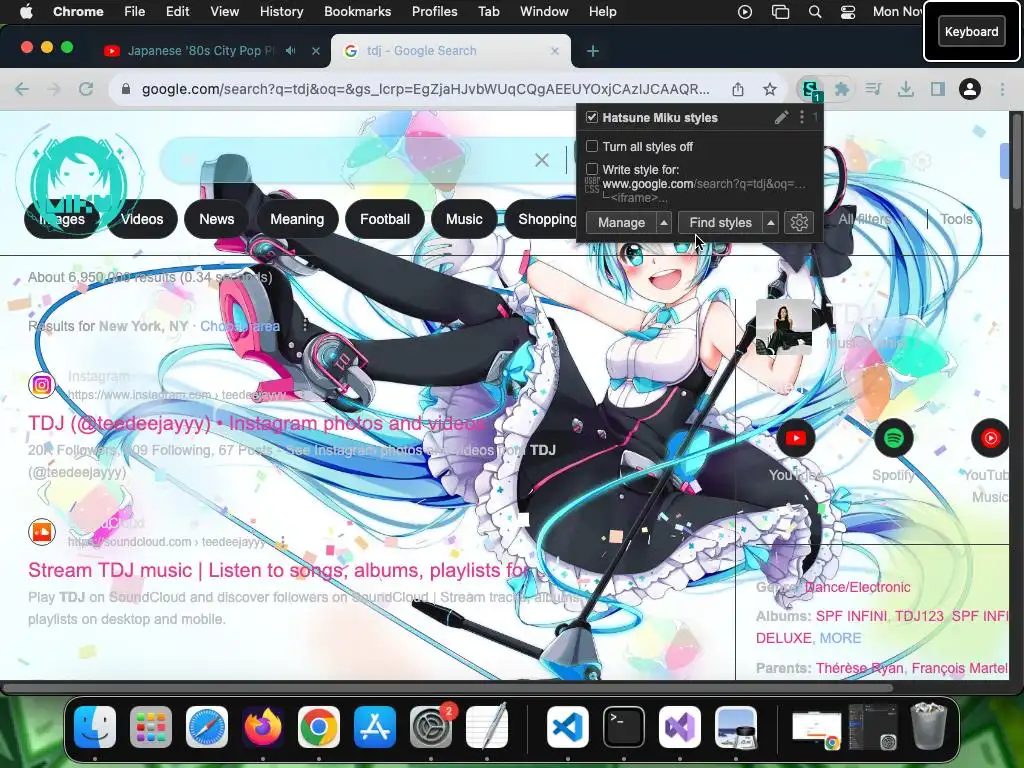Open the Thérèse Ryan link

click(x=859, y=668)
